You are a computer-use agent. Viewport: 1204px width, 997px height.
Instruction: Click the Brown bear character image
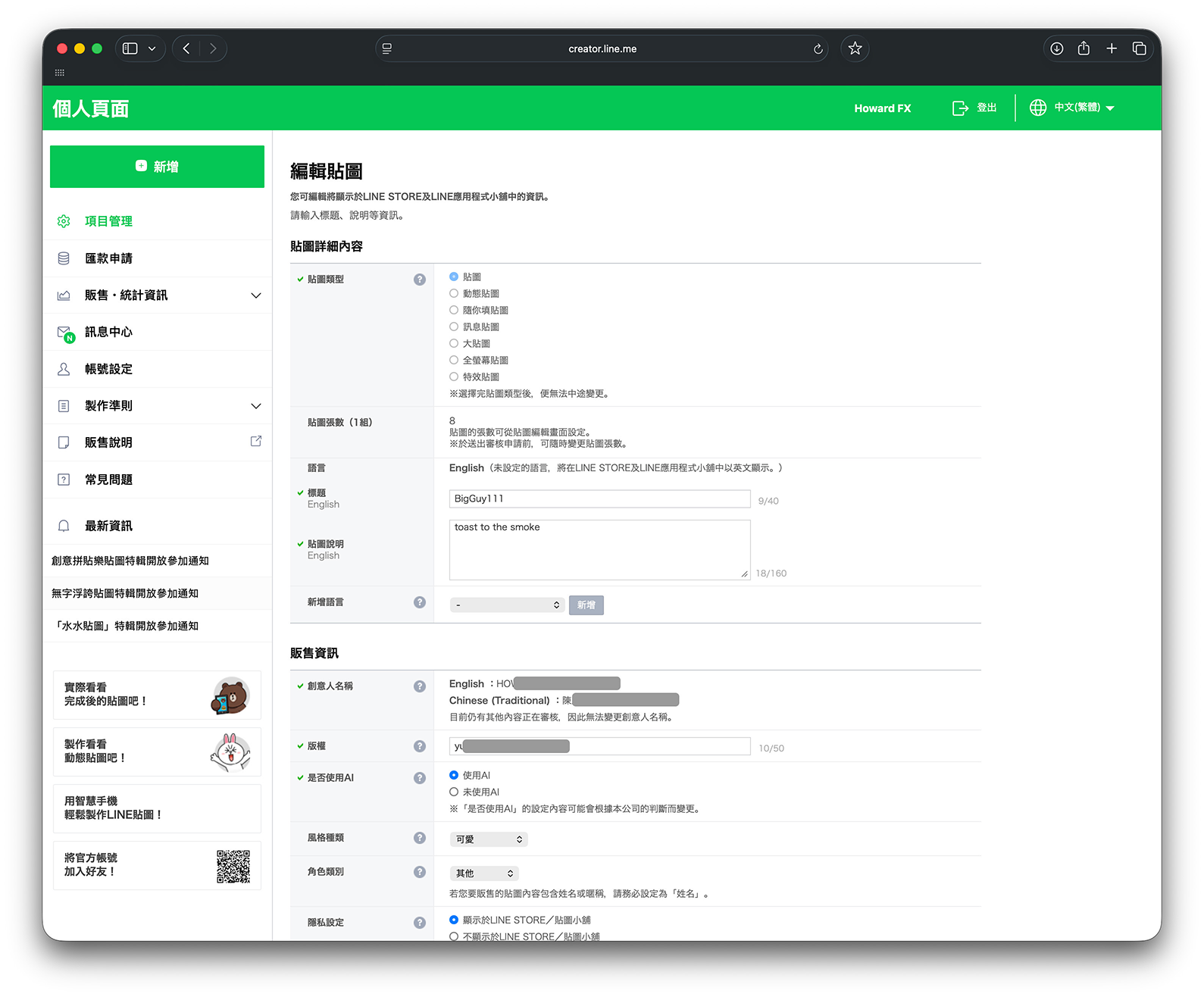(x=230, y=696)
